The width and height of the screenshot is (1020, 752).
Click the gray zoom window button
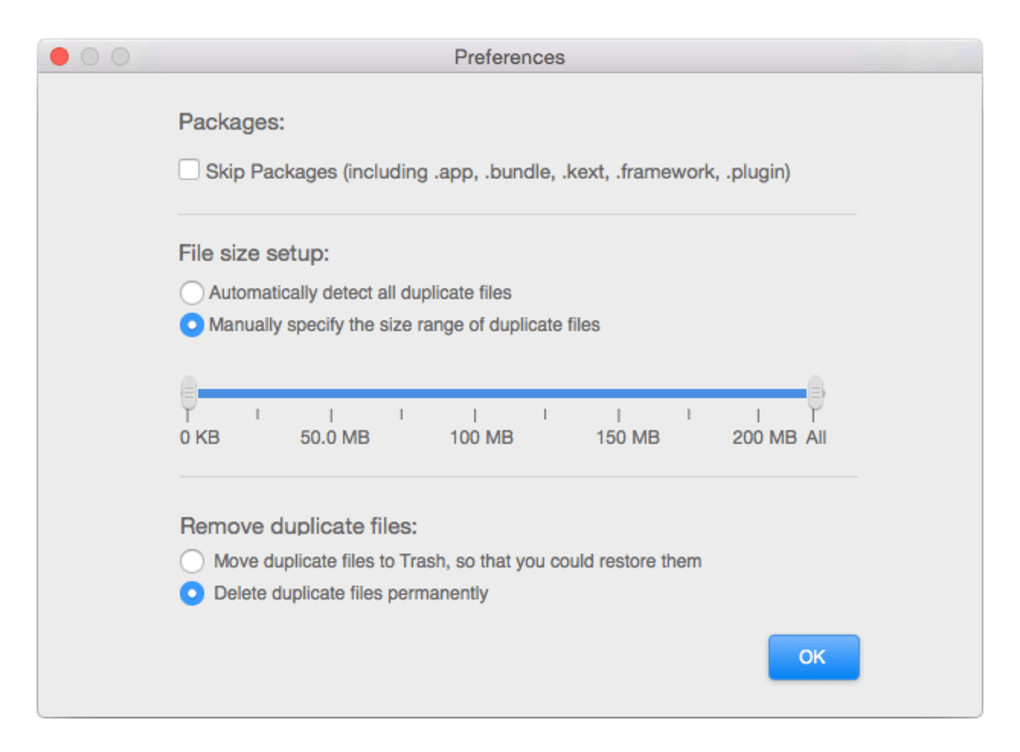pos(120,57)
